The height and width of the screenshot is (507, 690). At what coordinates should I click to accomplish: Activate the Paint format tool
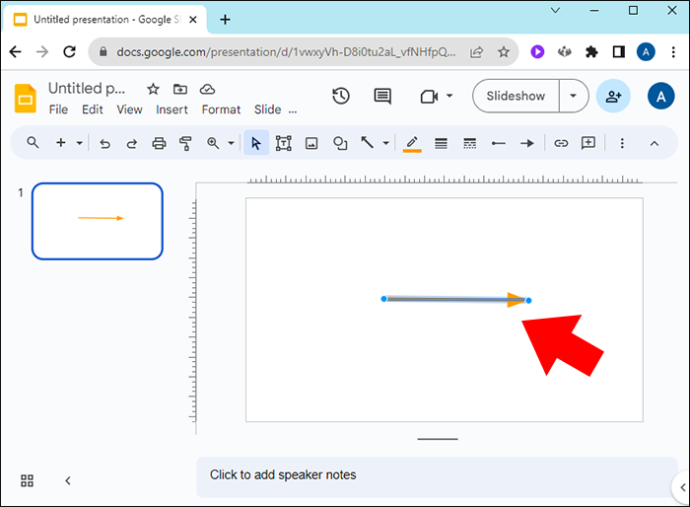(186, 143)
